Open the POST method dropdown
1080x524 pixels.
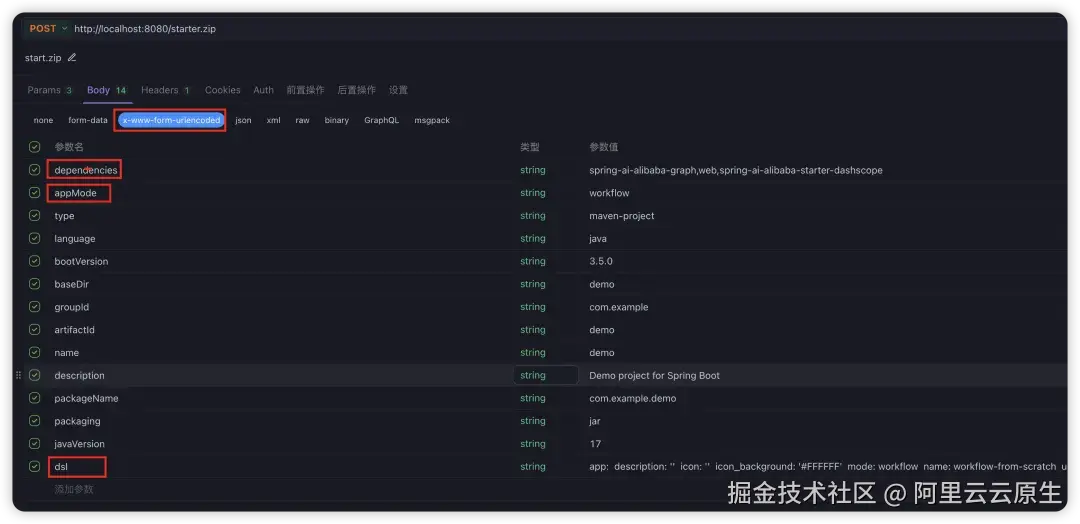[x=48, y=29]
